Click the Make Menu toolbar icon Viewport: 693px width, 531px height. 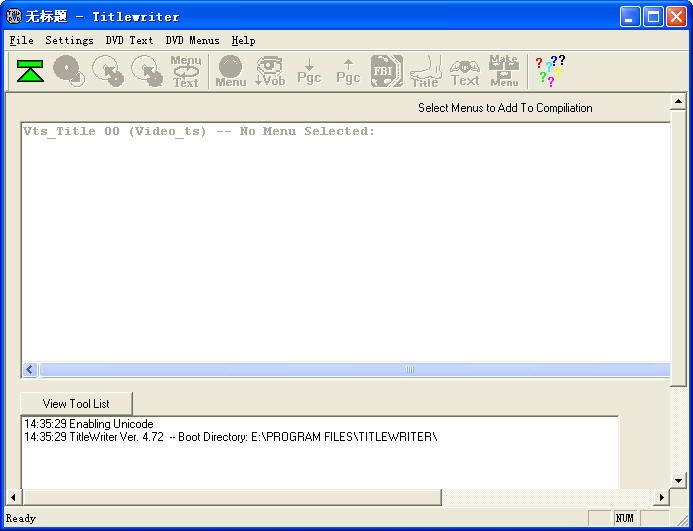point(504,71)
